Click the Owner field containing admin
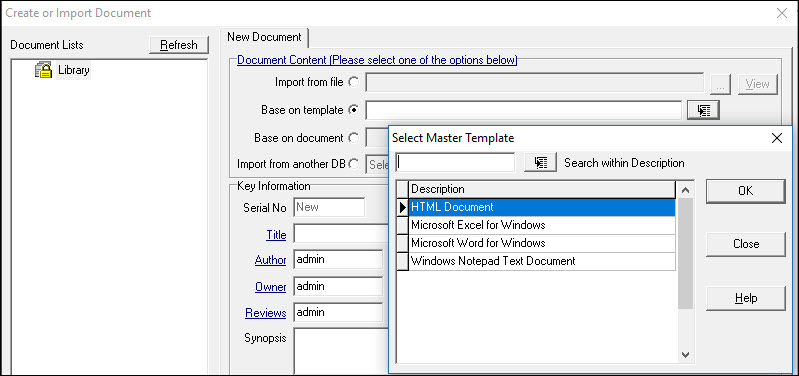The width and height of the screenshot is (799, 376). [338, 286]
